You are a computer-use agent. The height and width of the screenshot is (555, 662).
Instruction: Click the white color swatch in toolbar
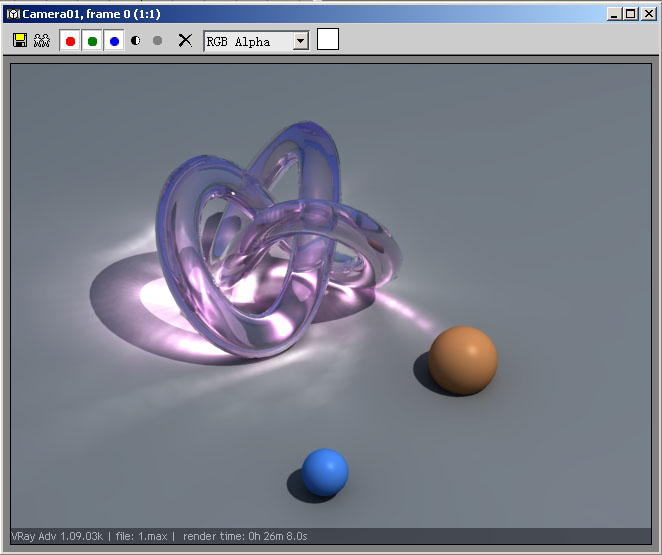[x=328, y=40]
